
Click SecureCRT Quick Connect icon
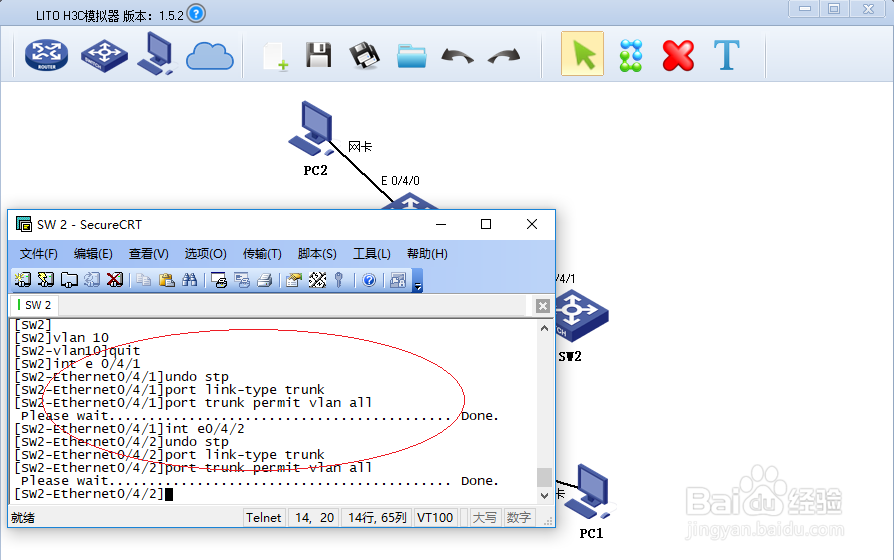pos(46,279)
